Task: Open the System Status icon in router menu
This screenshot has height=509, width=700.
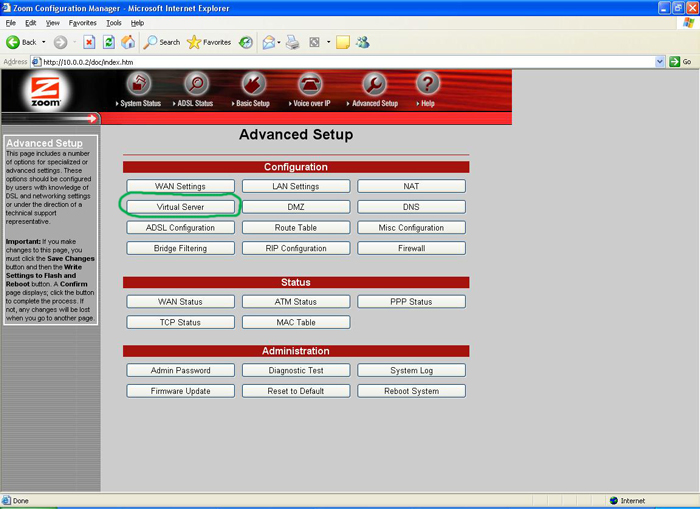Action: tap(139, 83)
